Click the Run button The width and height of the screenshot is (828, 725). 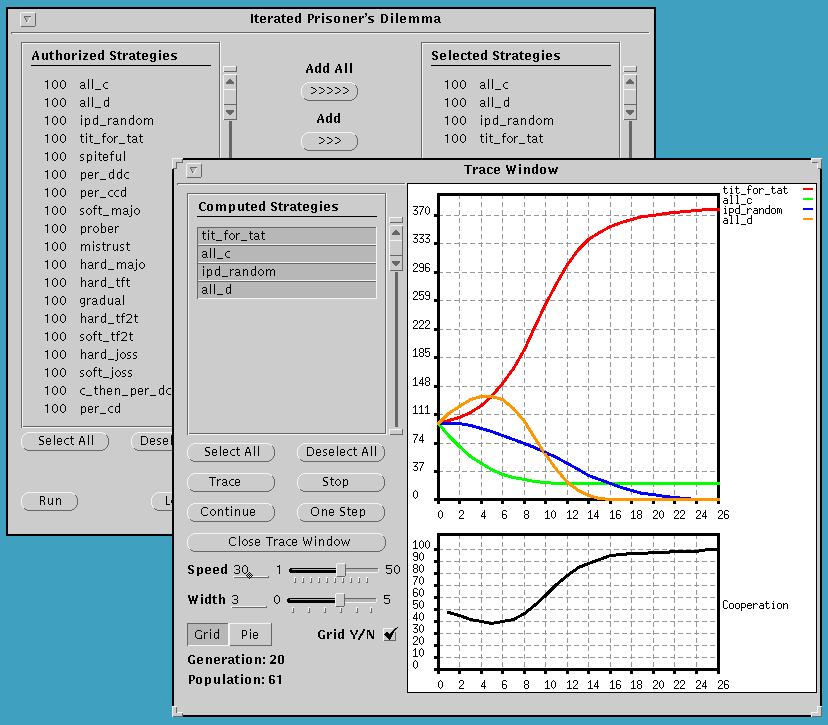(50, 501)
